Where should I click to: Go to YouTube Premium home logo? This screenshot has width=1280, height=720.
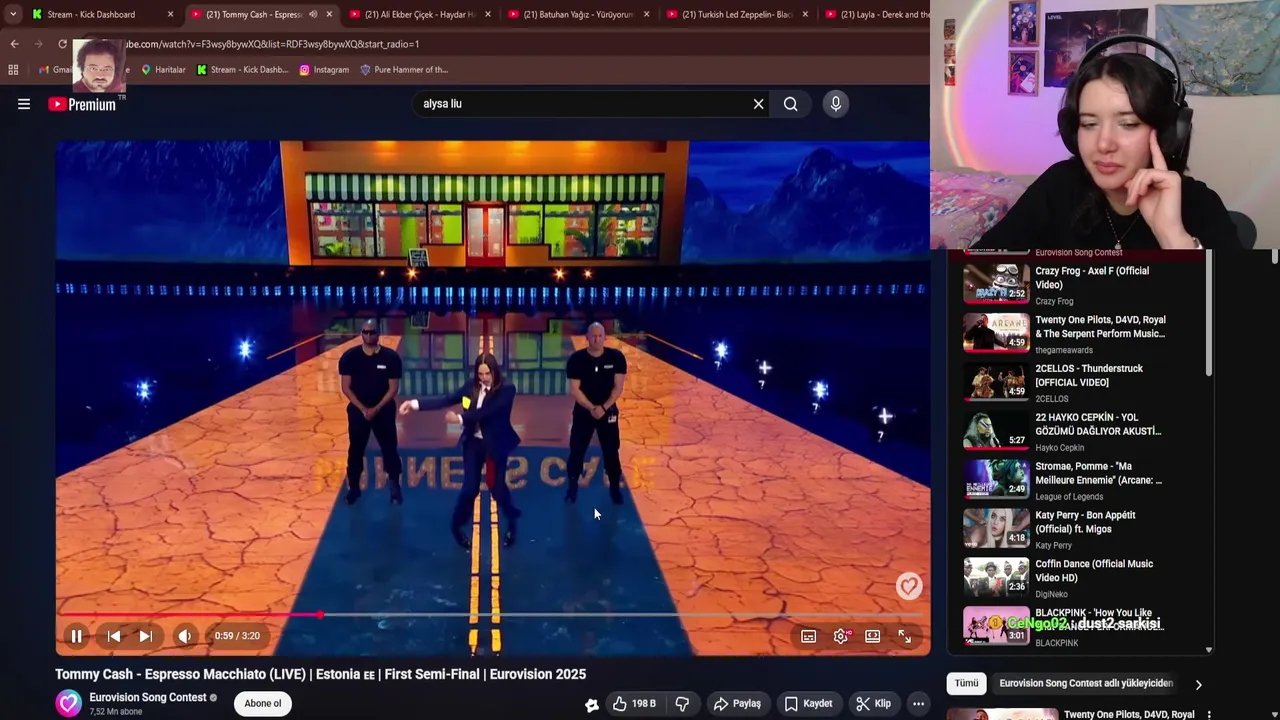pyautogui.click(x=82, y=104)
